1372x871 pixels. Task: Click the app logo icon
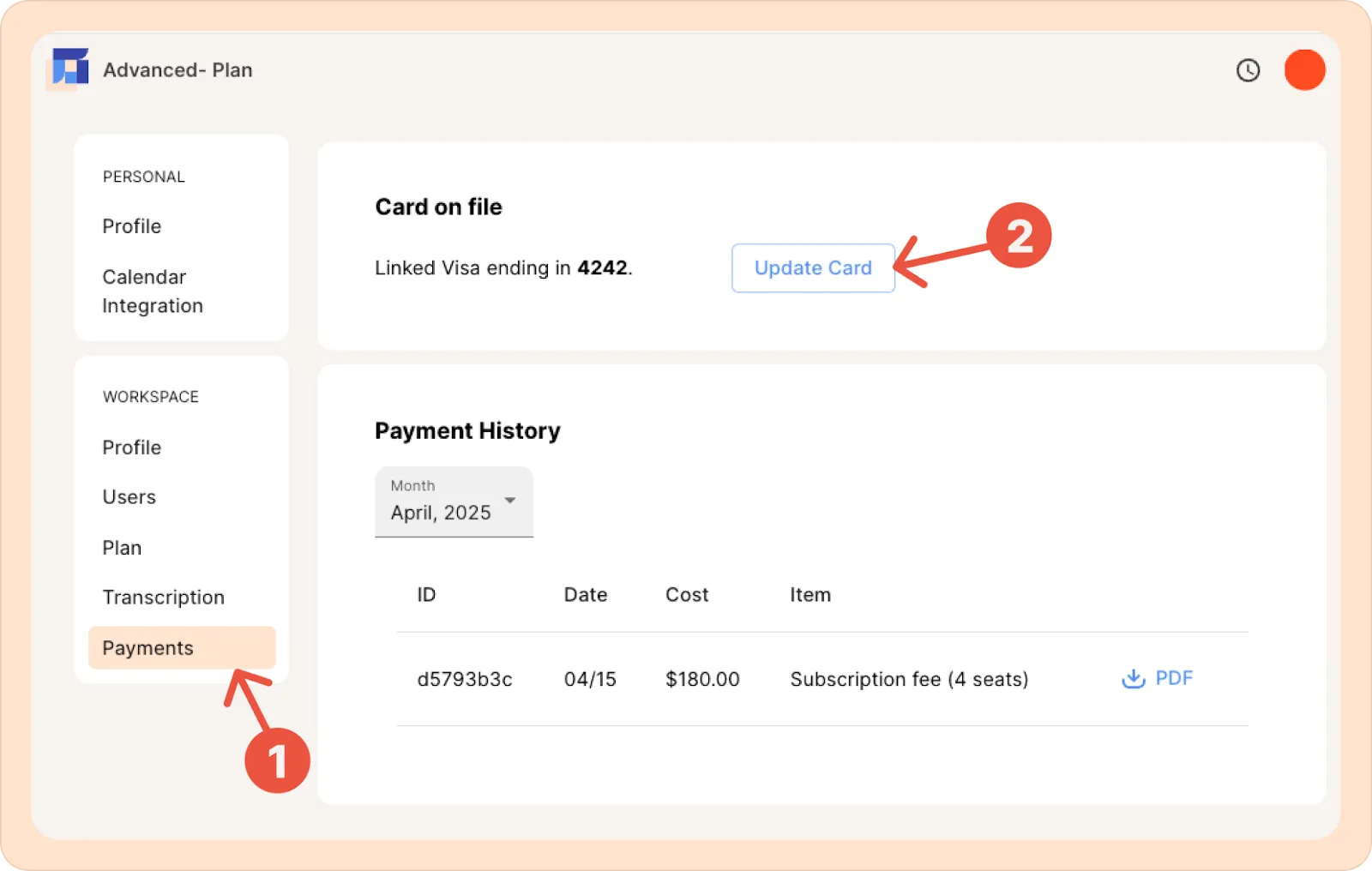tap(69, 68)
